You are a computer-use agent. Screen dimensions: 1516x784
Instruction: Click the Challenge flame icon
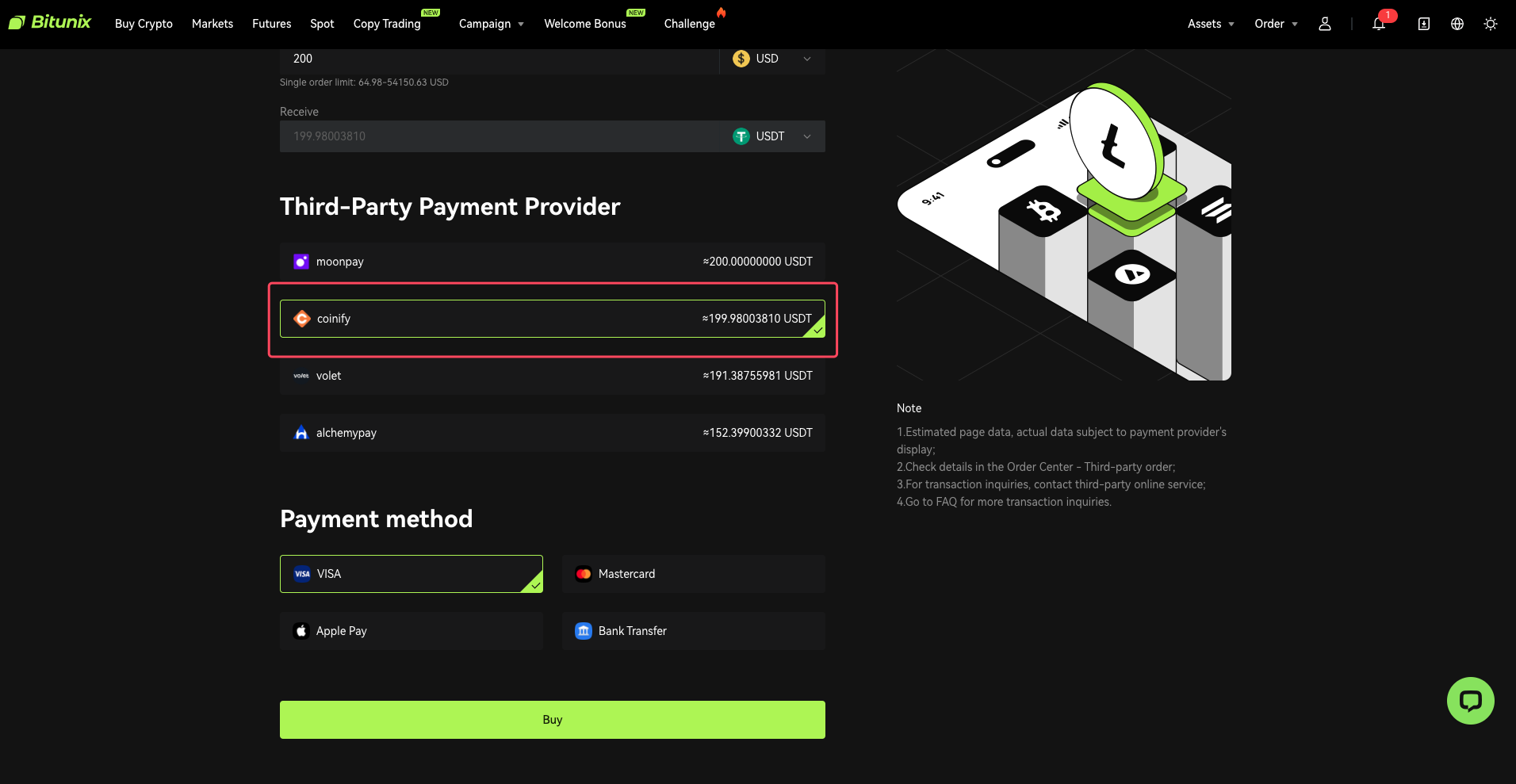[x=721, y=13]
